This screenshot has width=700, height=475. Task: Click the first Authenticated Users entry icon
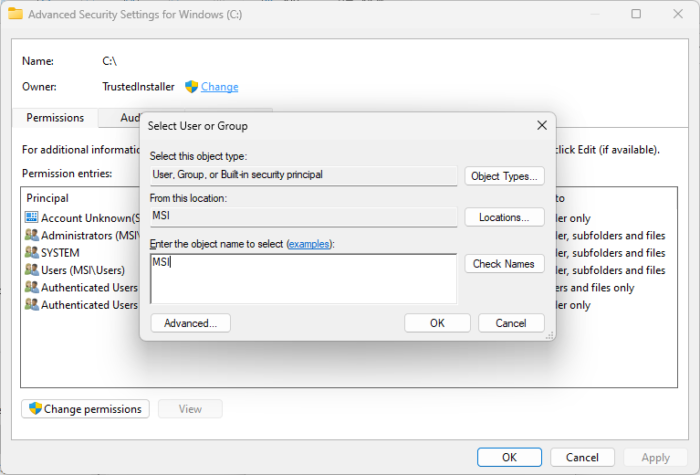(31, 288)
